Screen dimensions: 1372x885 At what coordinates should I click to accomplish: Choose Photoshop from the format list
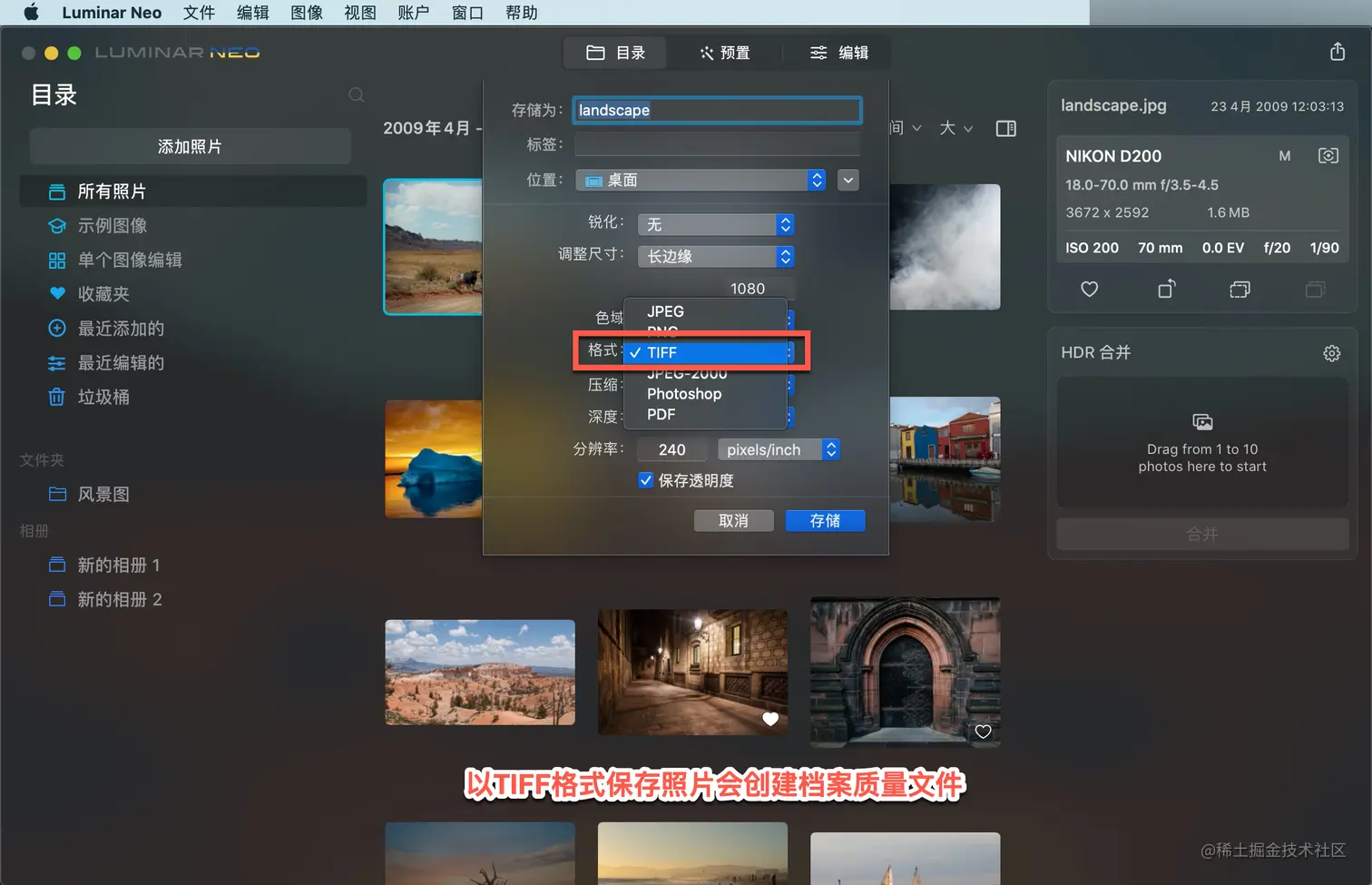pos(705,394)
